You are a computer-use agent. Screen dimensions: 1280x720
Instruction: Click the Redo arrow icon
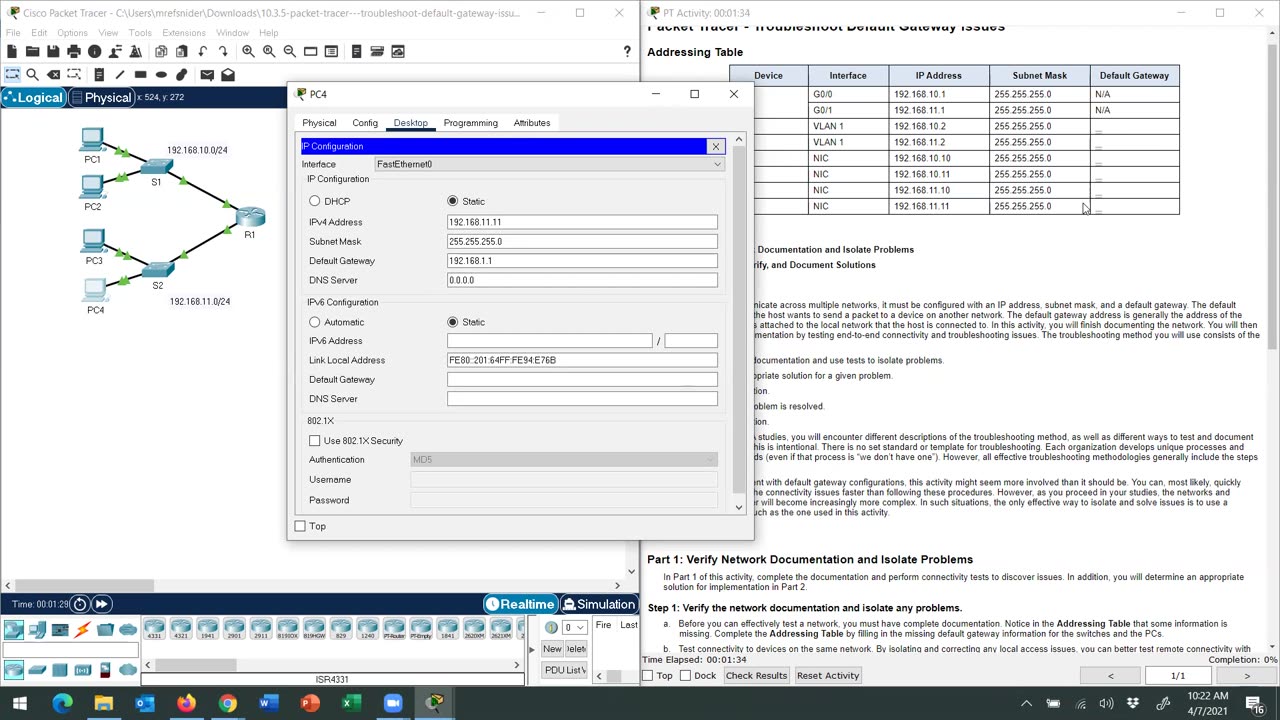[224, 51]
